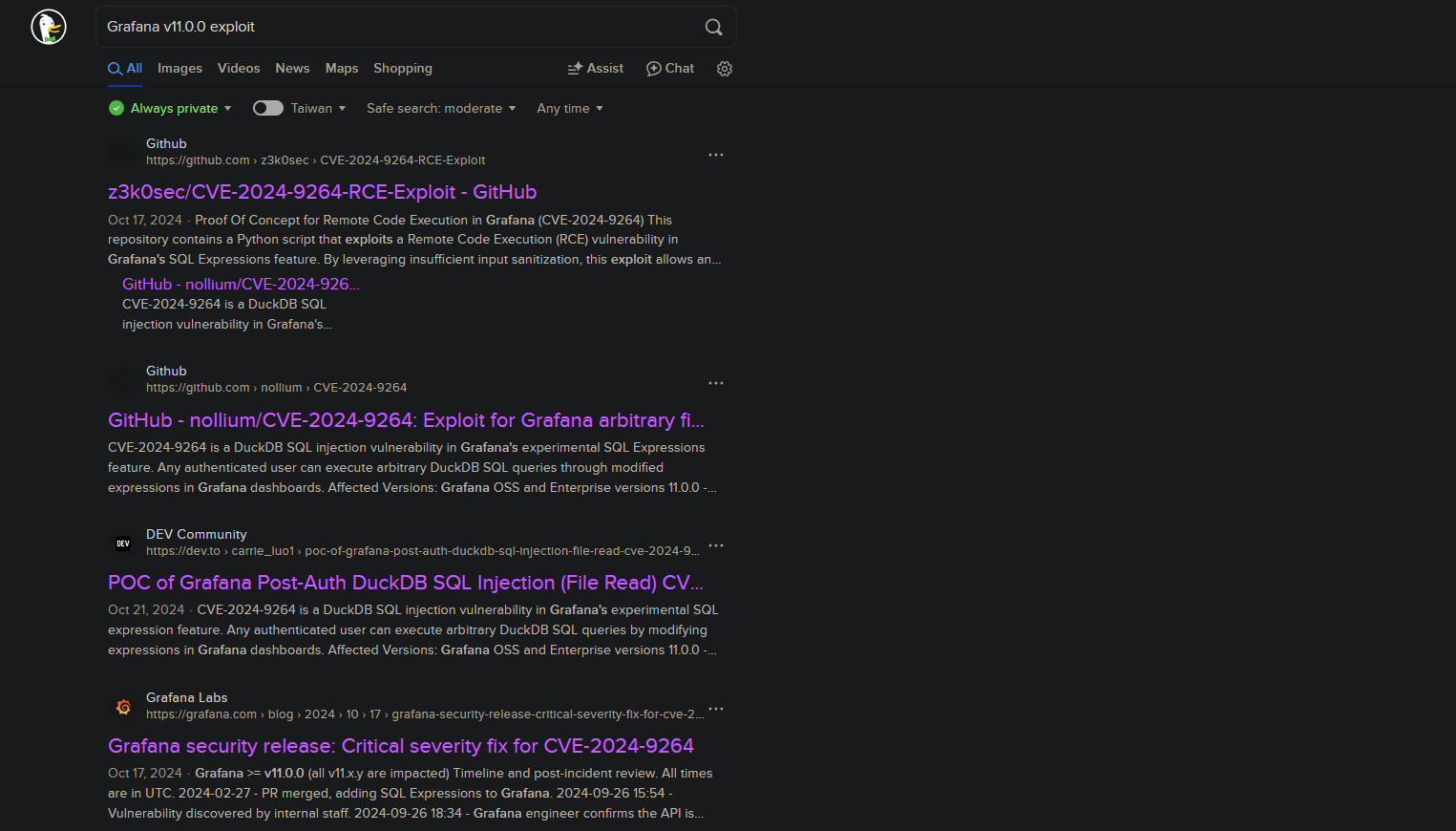The width and height of the screenshot is (1456, 831).
Task: Open more options for nollium Github result
Action: pos(716,383)
